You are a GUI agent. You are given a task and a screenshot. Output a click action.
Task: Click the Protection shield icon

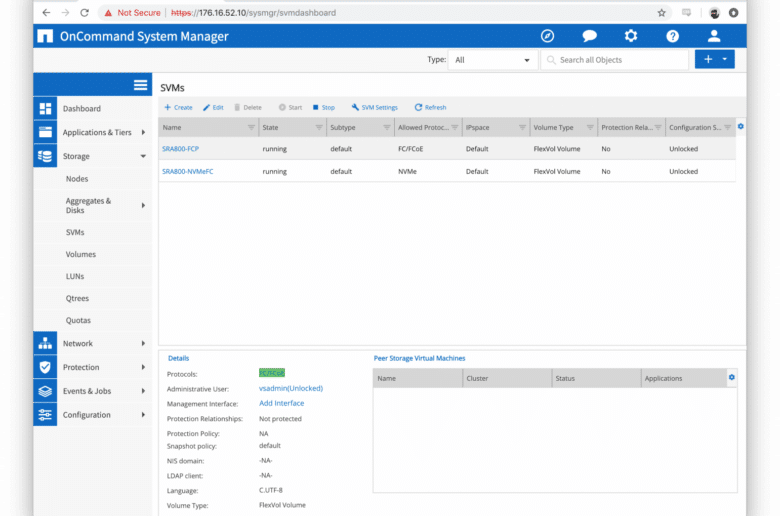tap(45, 367)
